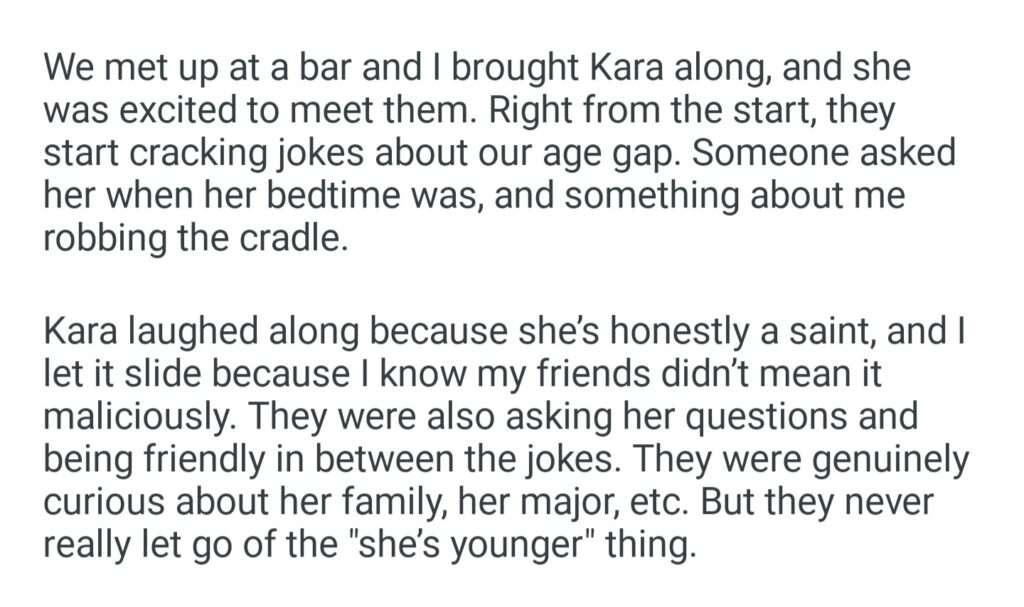Click the phrase "robbing the cradle"

coord(194,238)
